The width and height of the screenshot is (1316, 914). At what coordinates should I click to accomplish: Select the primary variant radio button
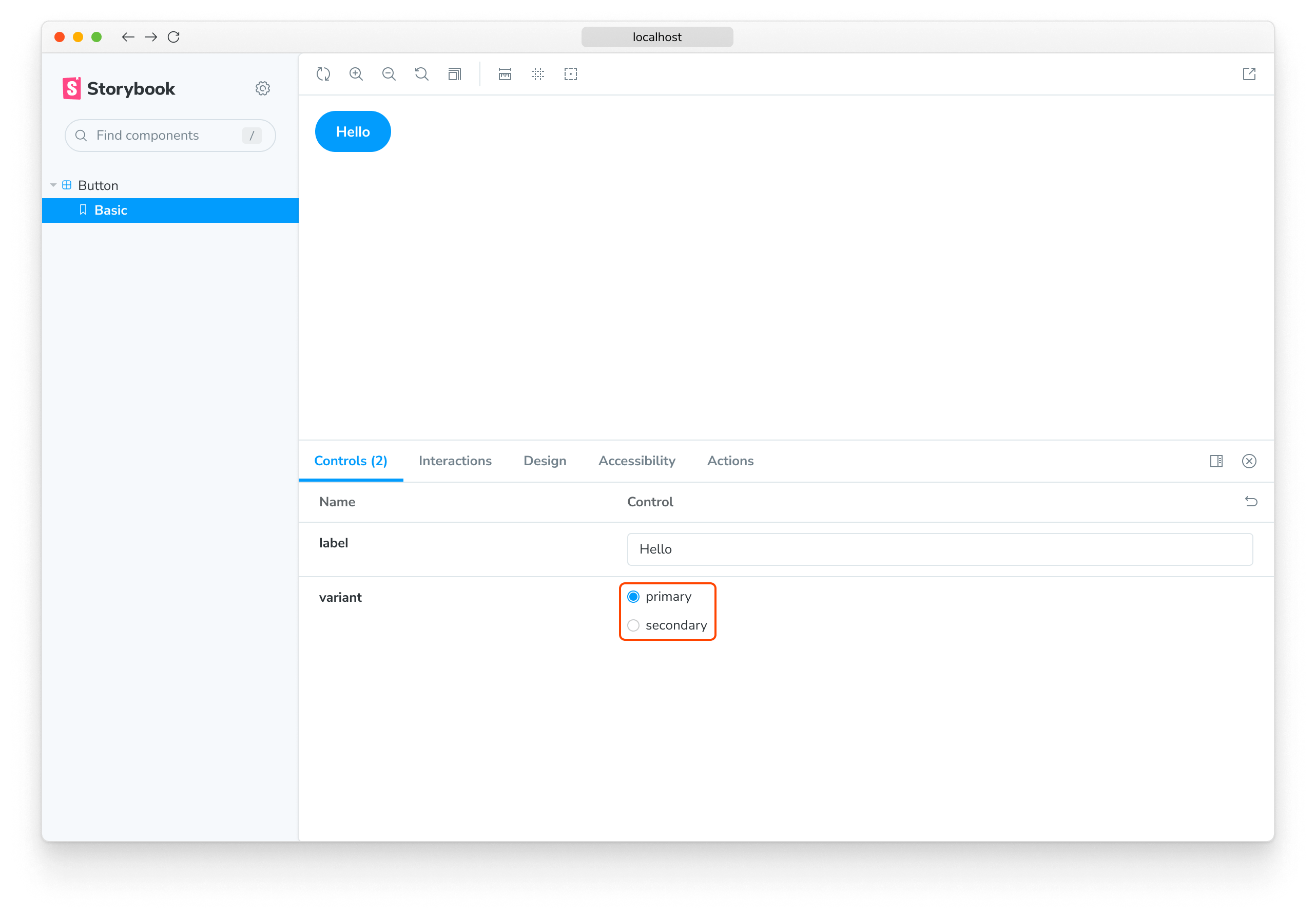tap(633, 596)
